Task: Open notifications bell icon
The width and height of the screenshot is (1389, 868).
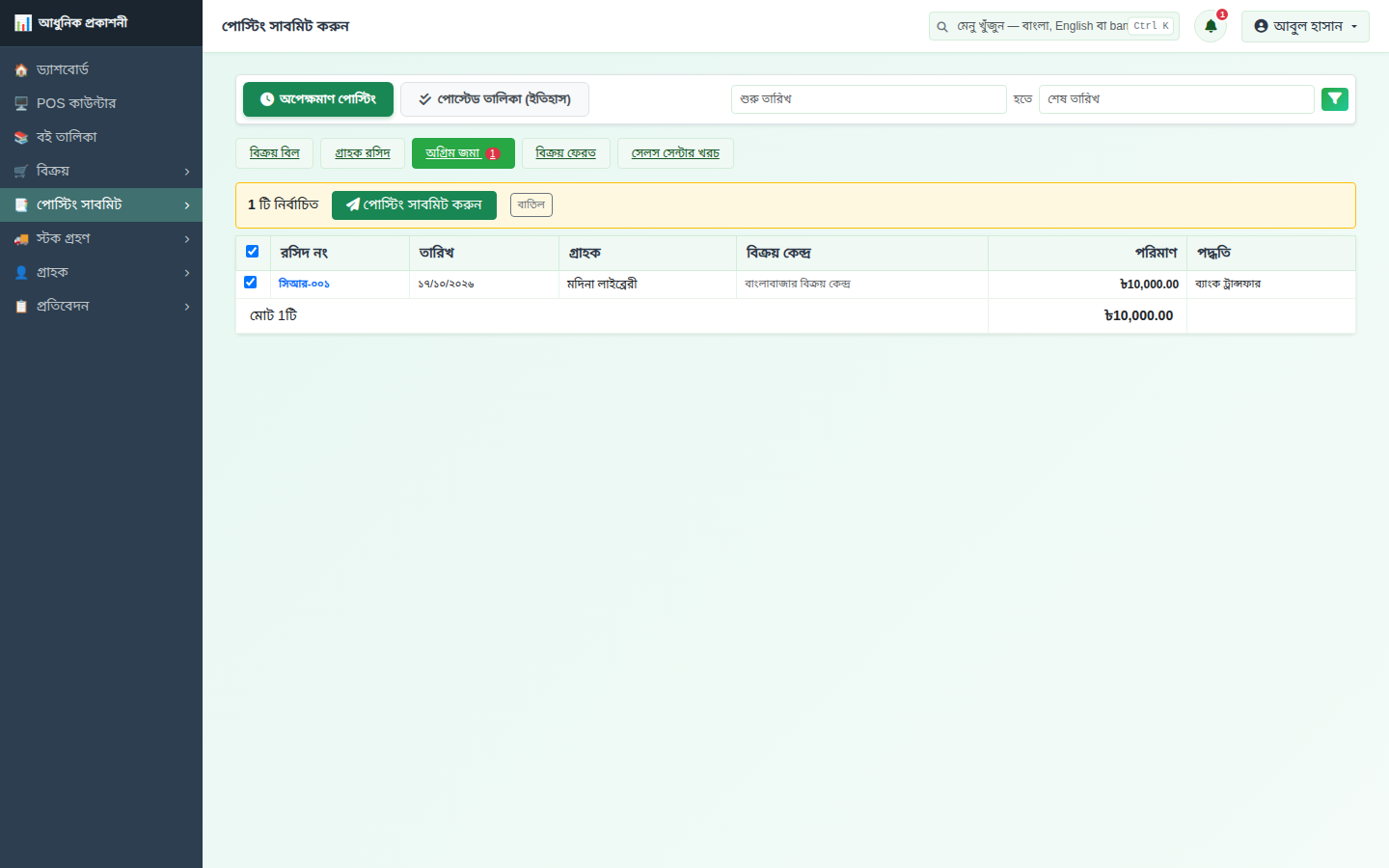Action: pyautogui.click(x=1211, y=26)
